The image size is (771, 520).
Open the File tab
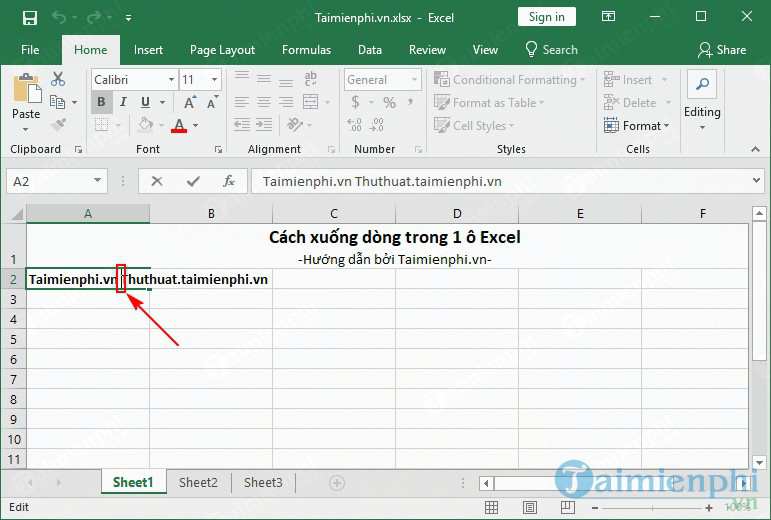30,50
